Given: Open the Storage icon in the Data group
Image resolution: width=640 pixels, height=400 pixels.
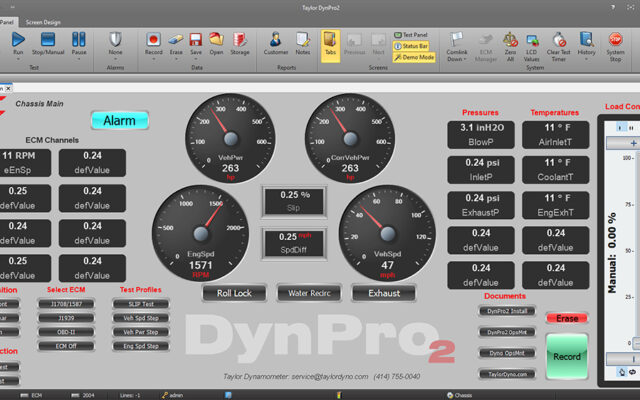Looking at the screenshot, I should tap(240, 40).
